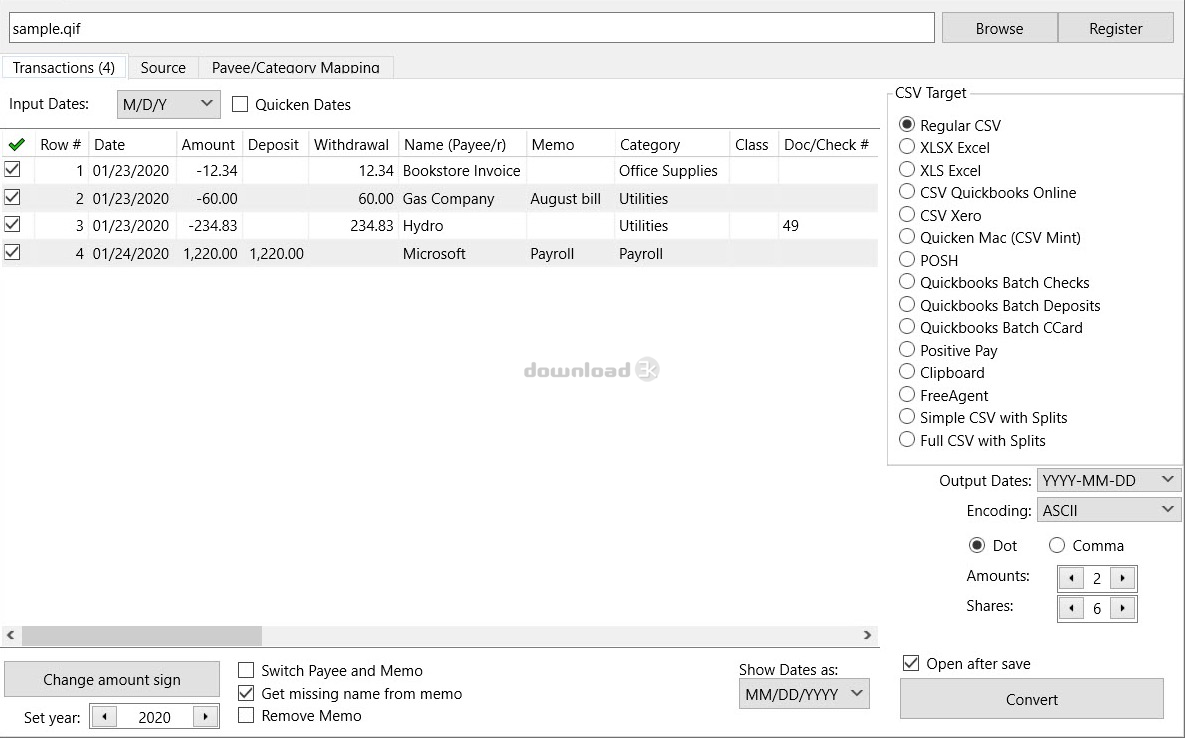Click the horizontal scrollbar right arrow
This screenshot has width=1185, height=738.
coord(868,635)
